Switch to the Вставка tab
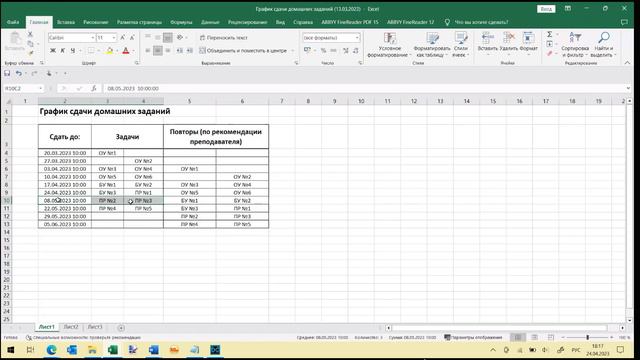The image size is (640, 360). click(x=66, y=22)
